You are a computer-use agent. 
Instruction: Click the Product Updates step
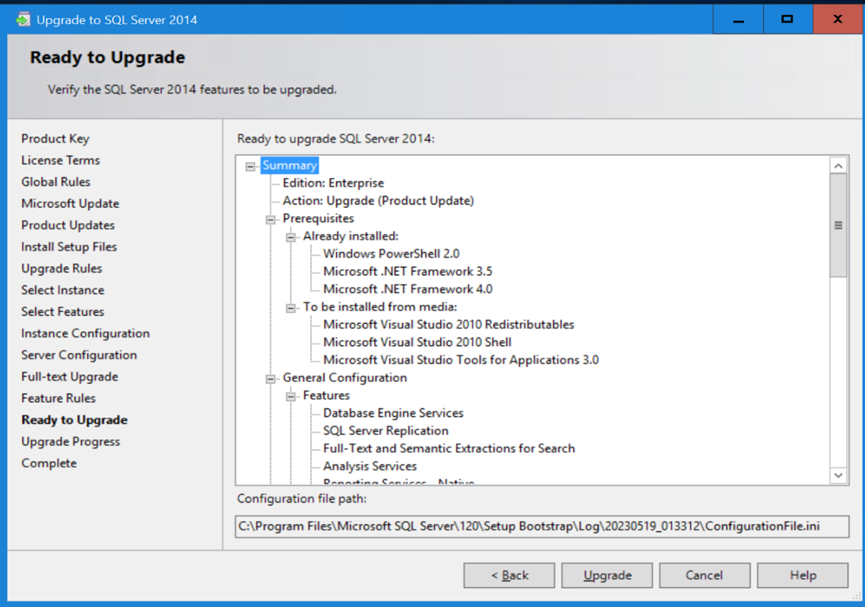click(68, 225)
